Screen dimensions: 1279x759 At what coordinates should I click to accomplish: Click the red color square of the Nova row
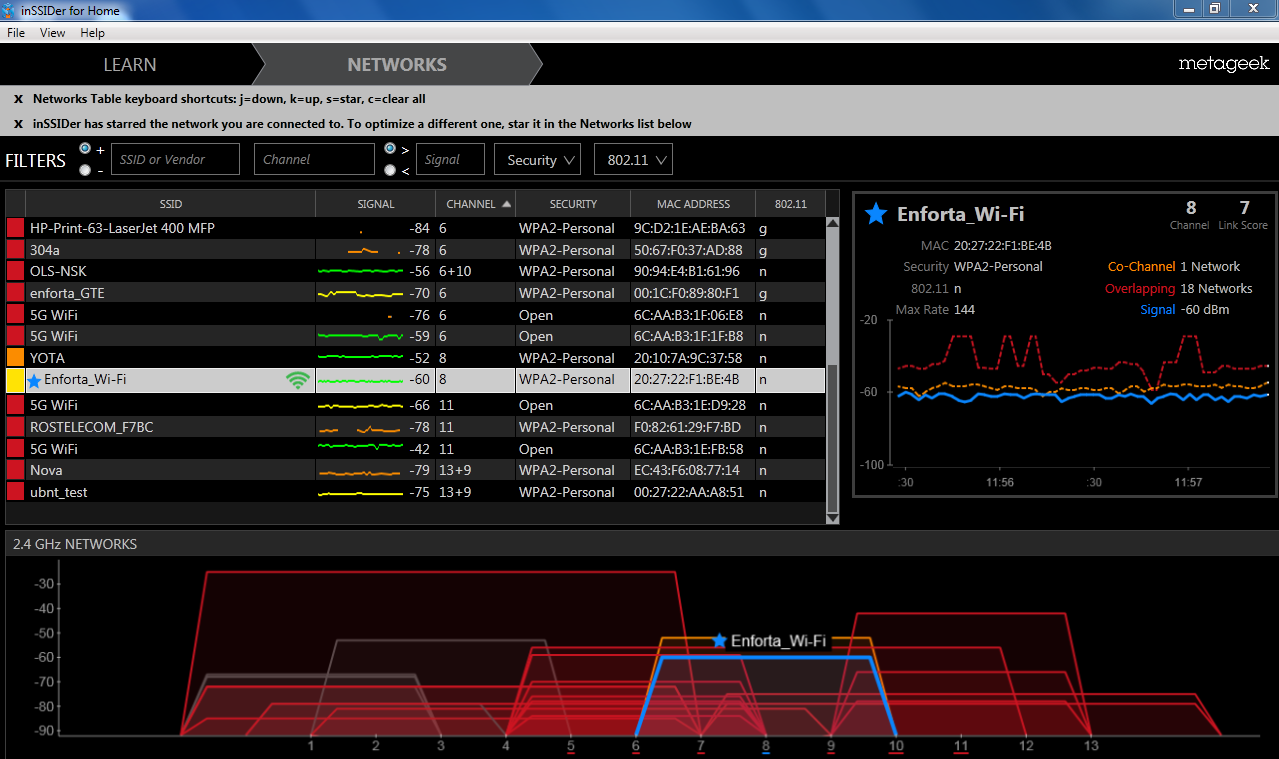pos(16,470)
